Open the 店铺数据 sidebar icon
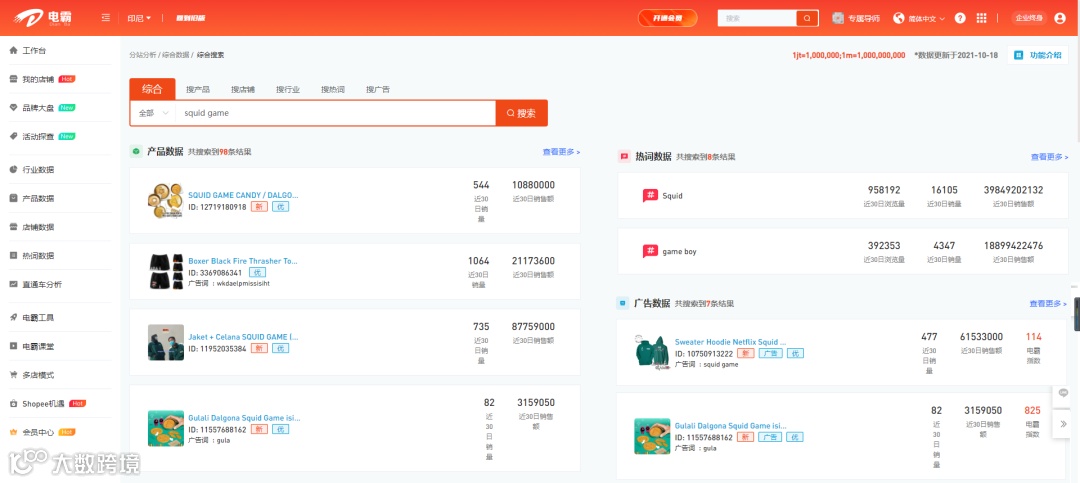This screenshot has width=1080, height=483. pos(13,227)
